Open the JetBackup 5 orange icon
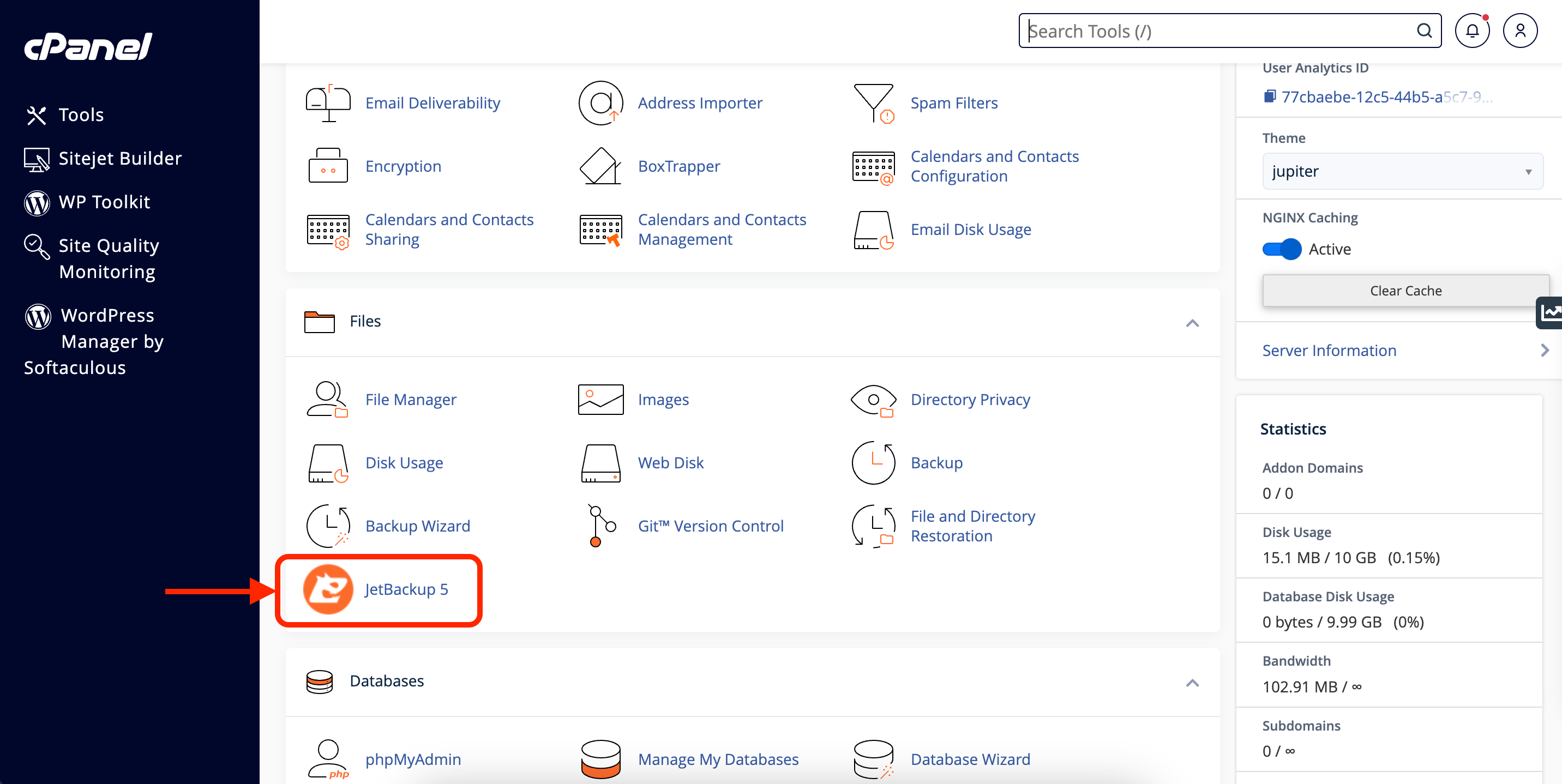The image size is (1562, 784). click(x=328, y=589)
